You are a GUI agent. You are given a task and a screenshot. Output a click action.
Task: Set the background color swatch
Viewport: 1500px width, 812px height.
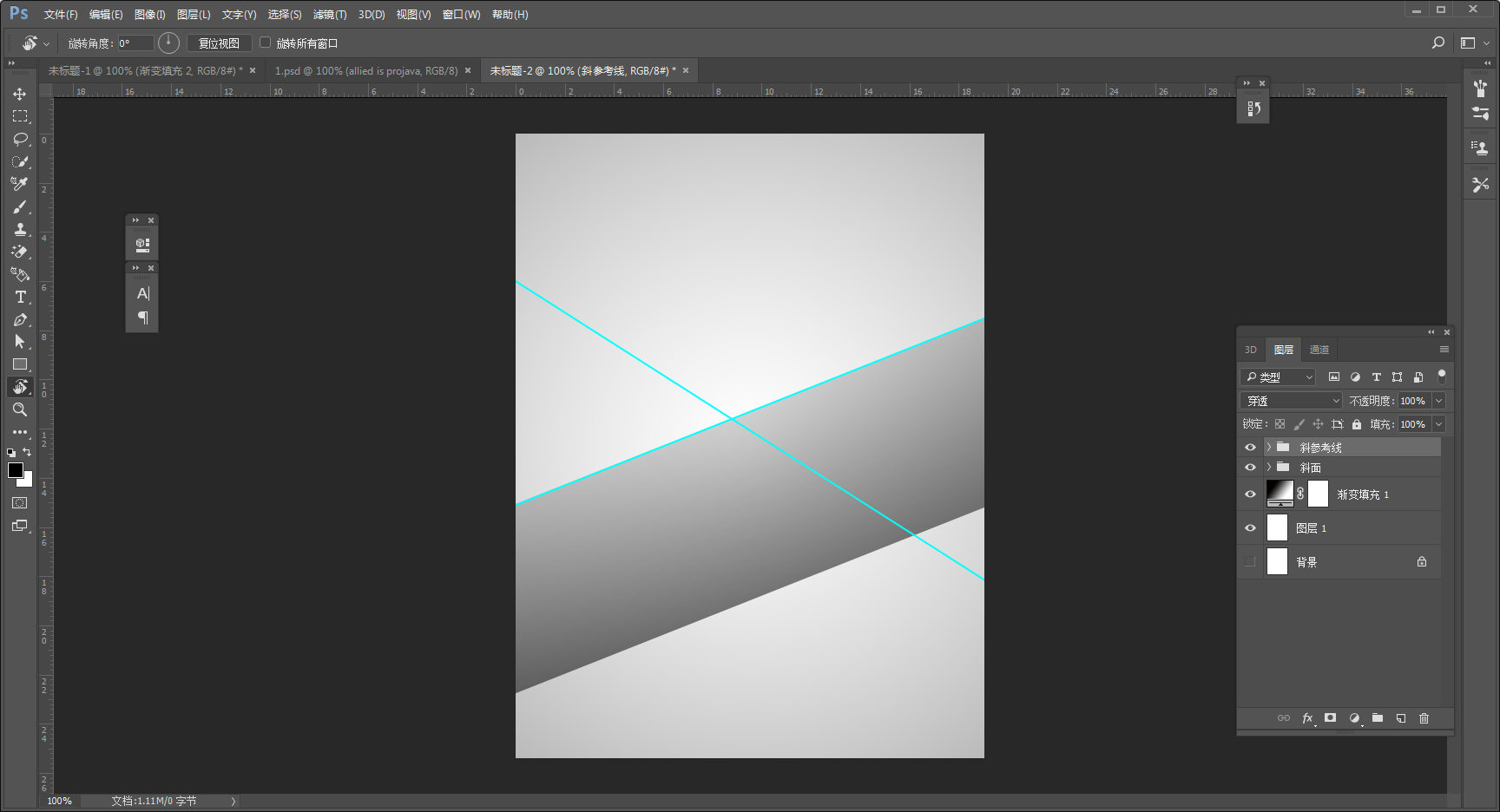pyautogui.click(x=27, y=481)
